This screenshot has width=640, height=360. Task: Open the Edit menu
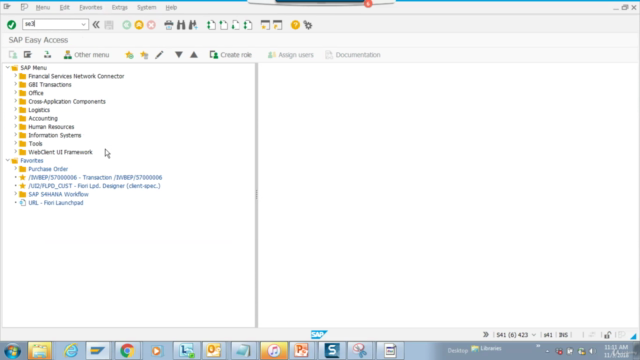point(64,7)
